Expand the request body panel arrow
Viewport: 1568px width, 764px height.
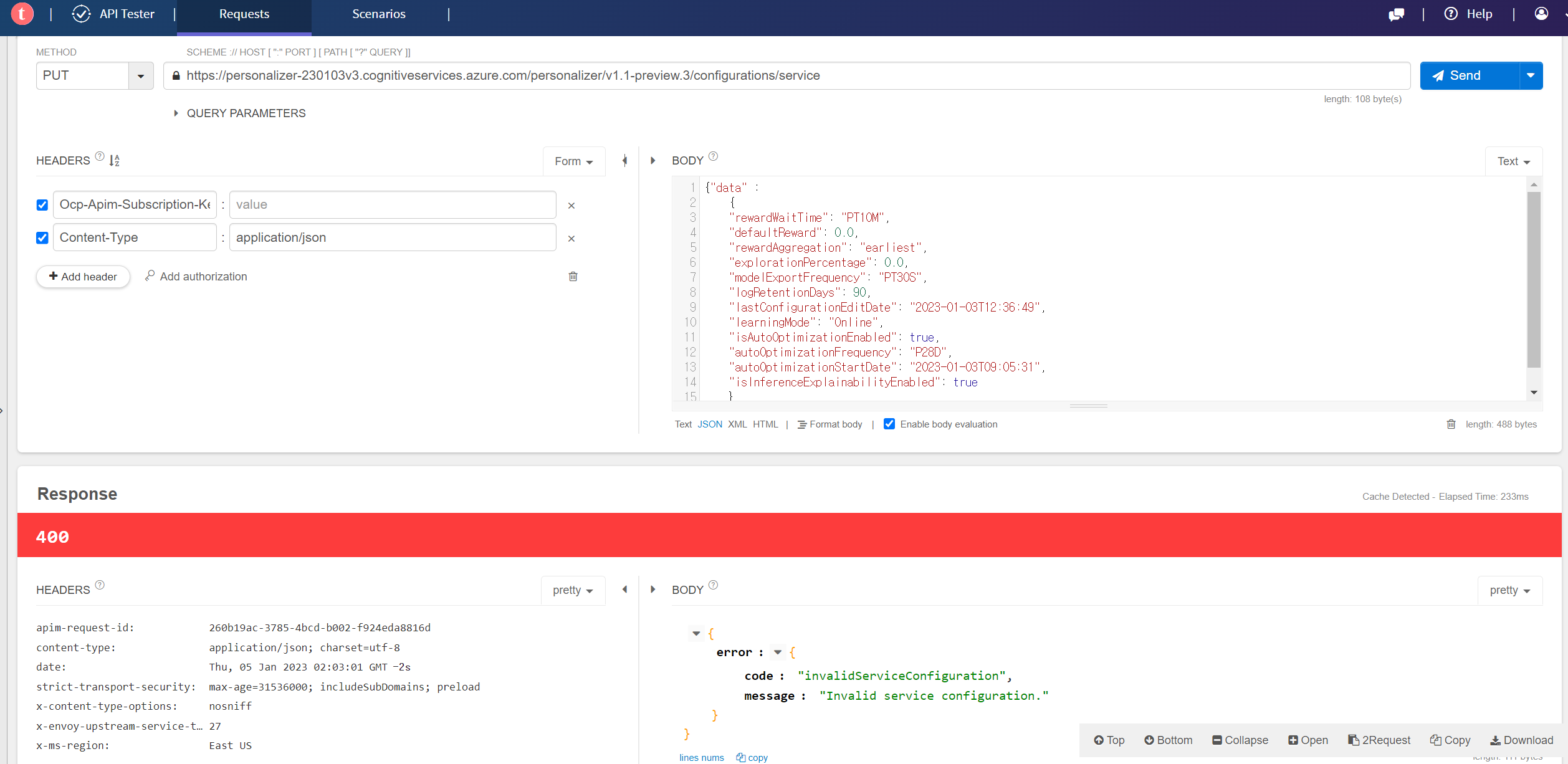[x=653, y=161]
